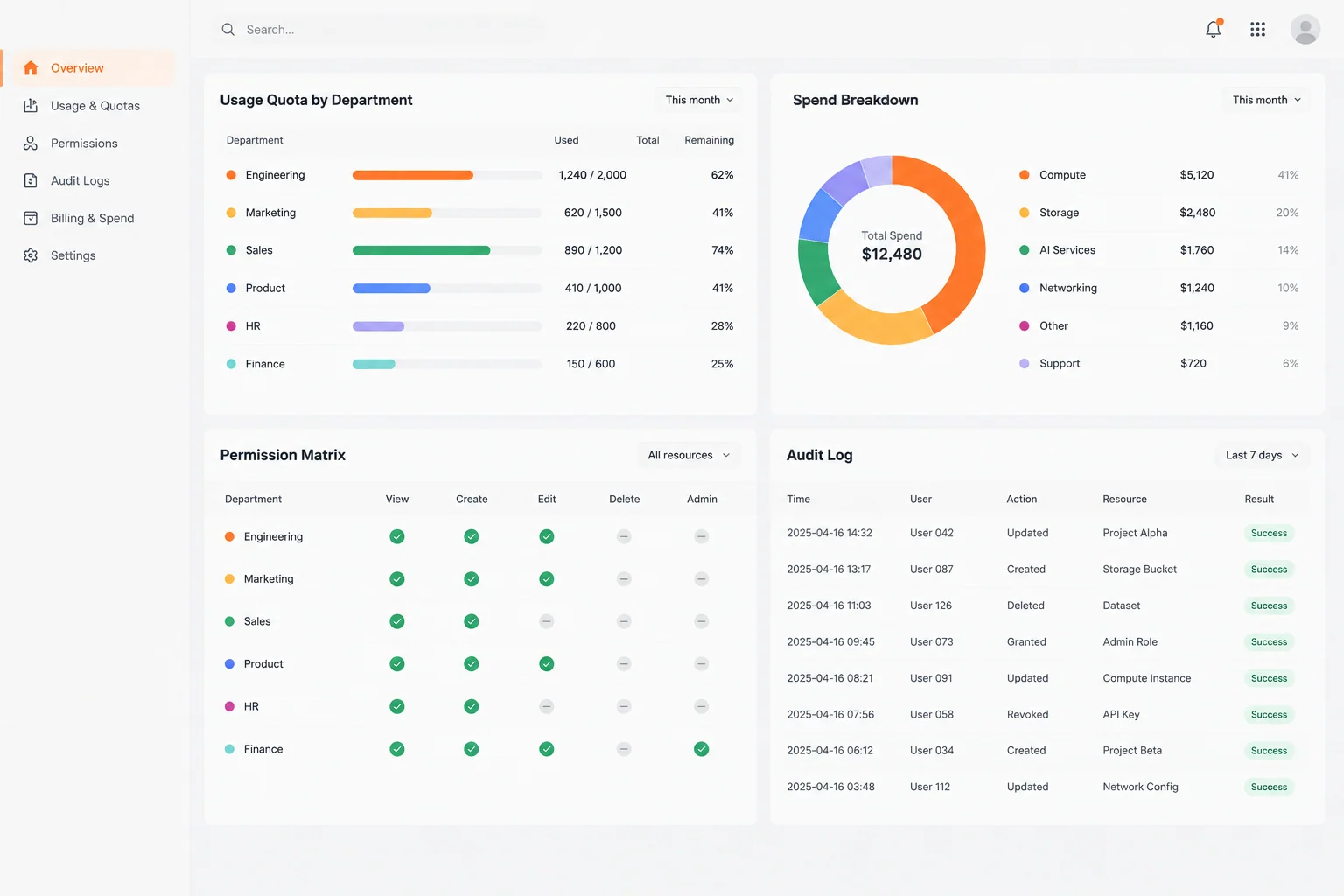Click the Settings gear icon
The height and width of the screenshot is (896, 1344).
(31, 255)
